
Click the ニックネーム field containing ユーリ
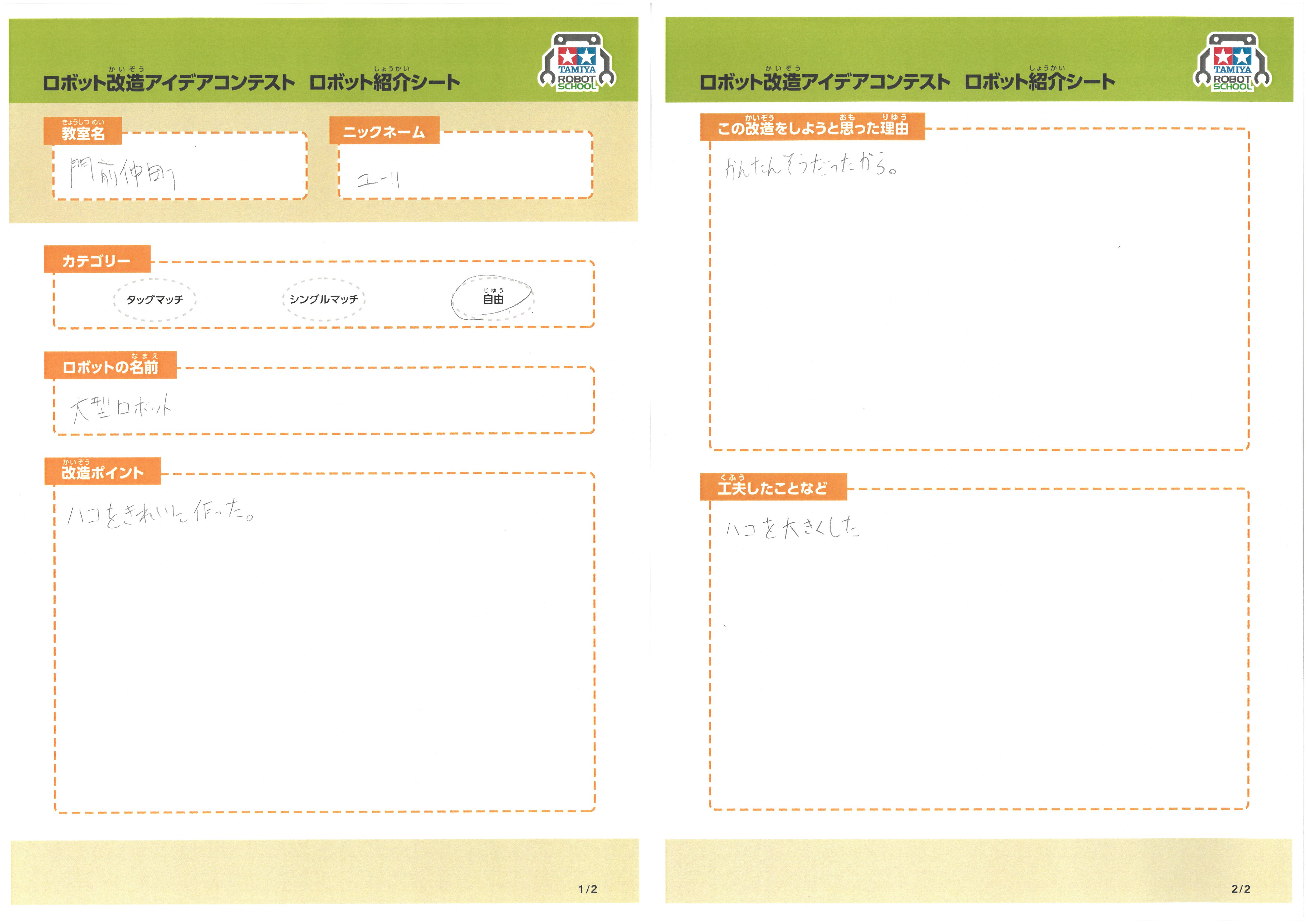[466, 165]
